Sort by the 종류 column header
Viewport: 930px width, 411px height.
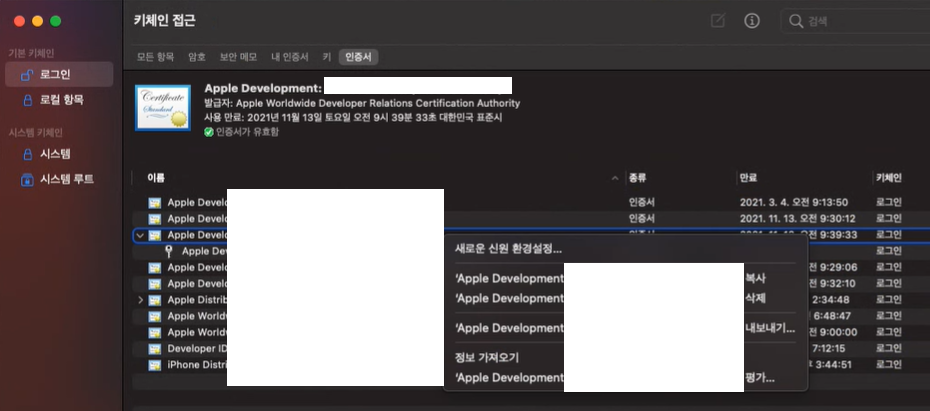point(638,178)
